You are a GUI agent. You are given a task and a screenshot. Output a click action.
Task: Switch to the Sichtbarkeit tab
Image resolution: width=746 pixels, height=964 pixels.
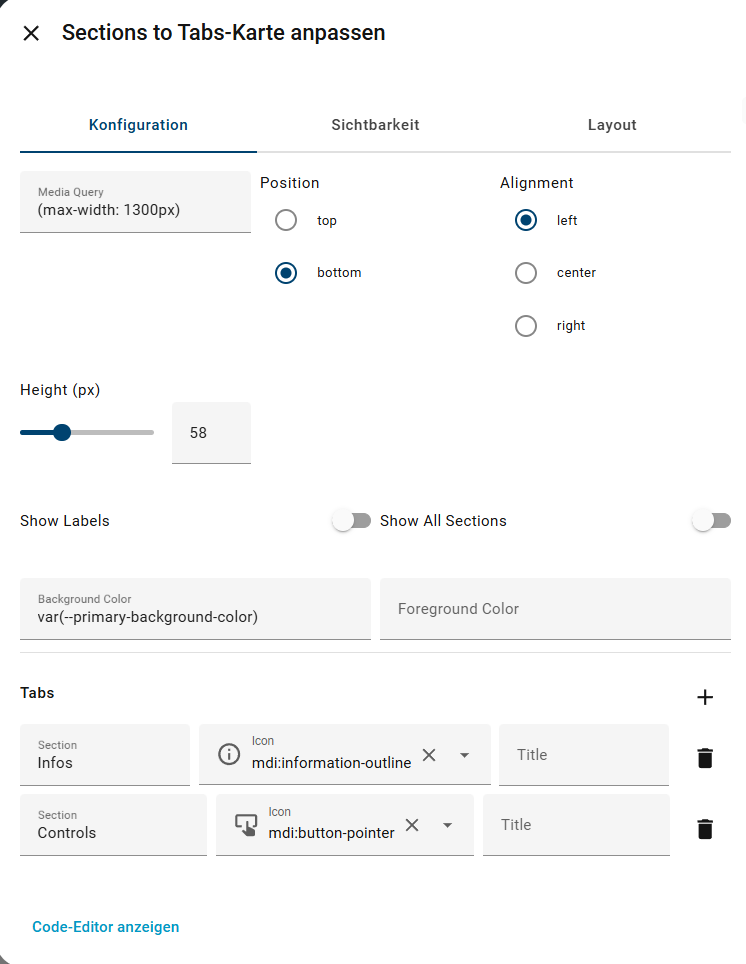coord(375,125)
